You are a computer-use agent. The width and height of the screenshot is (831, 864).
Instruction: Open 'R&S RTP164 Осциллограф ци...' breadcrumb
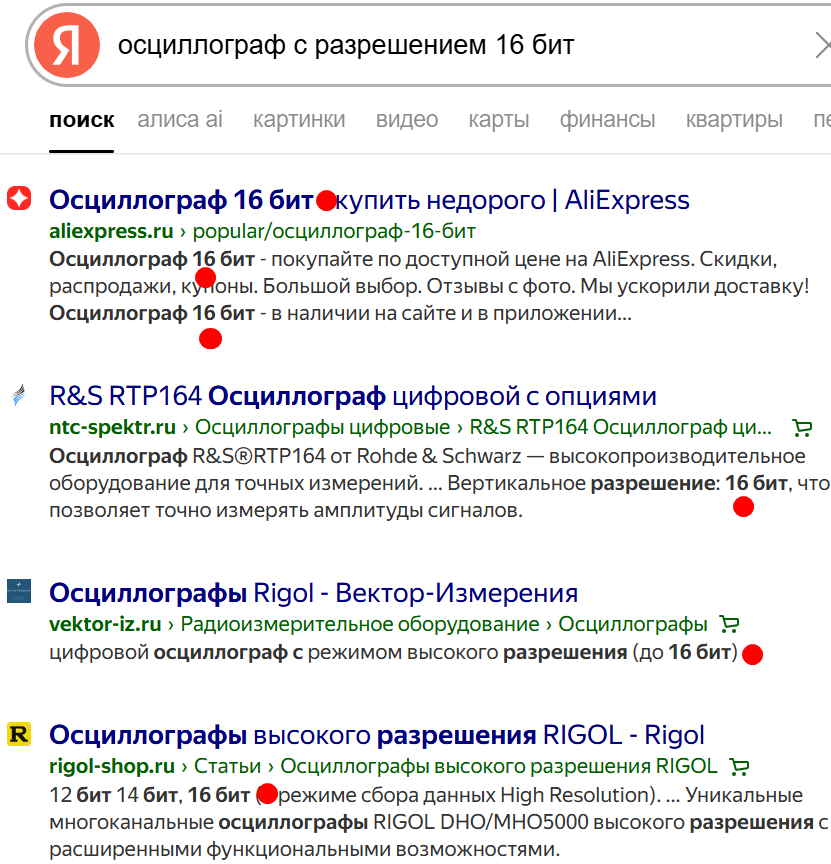[620, 428]
